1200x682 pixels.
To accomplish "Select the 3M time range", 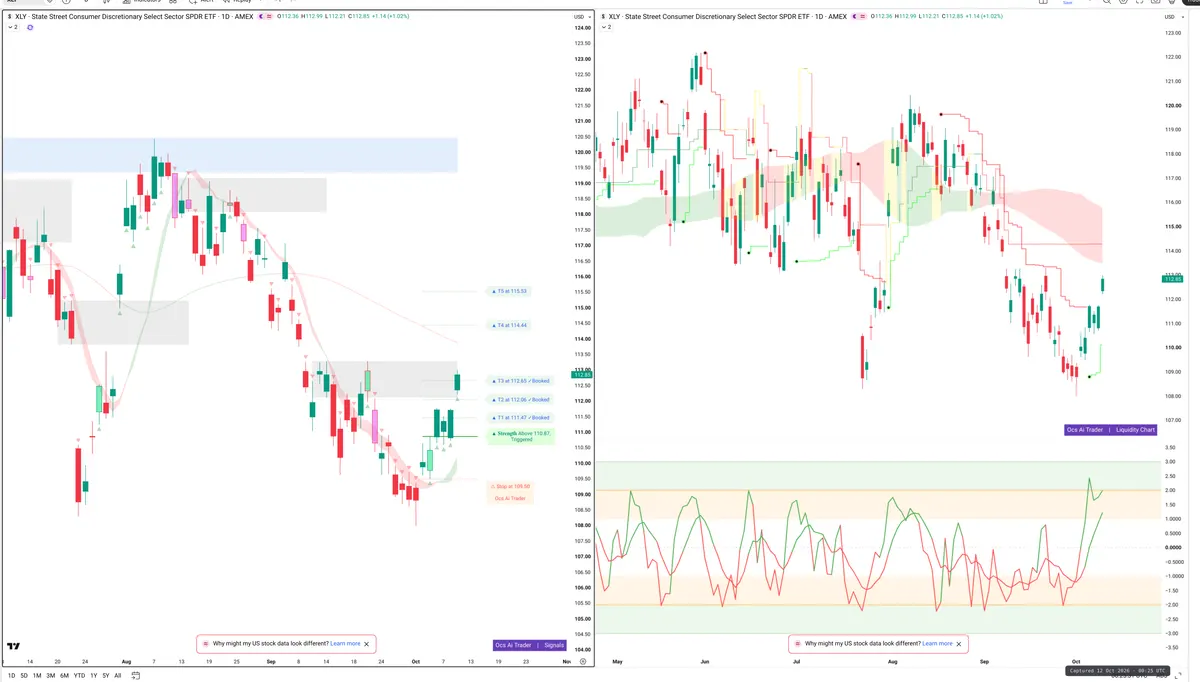I will pos(51,676).
